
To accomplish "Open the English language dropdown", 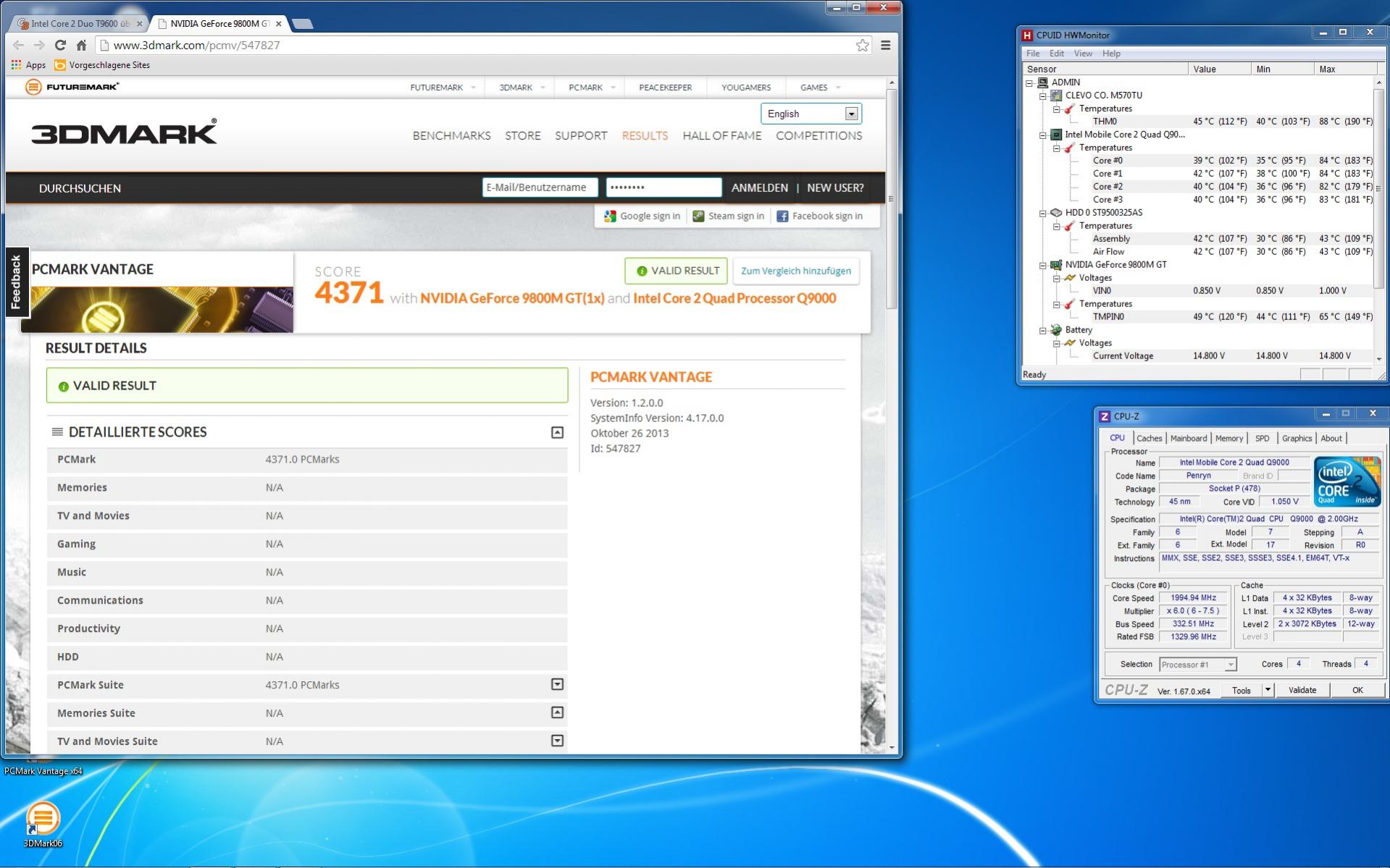I will tap(811, 114).
